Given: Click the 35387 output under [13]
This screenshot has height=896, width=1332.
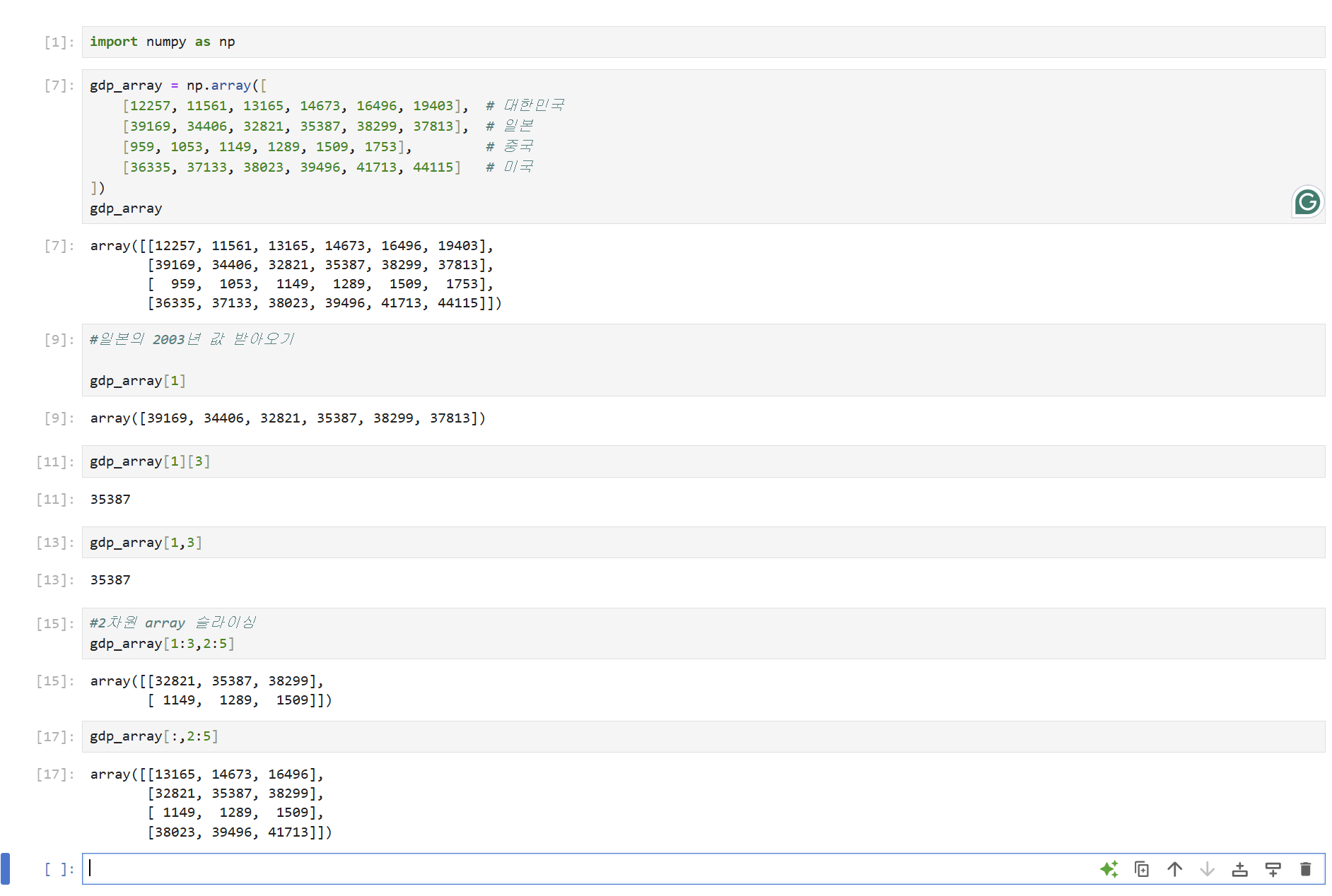Looking at the screenshot, I should pyautogui.click(x=110, y=580).
